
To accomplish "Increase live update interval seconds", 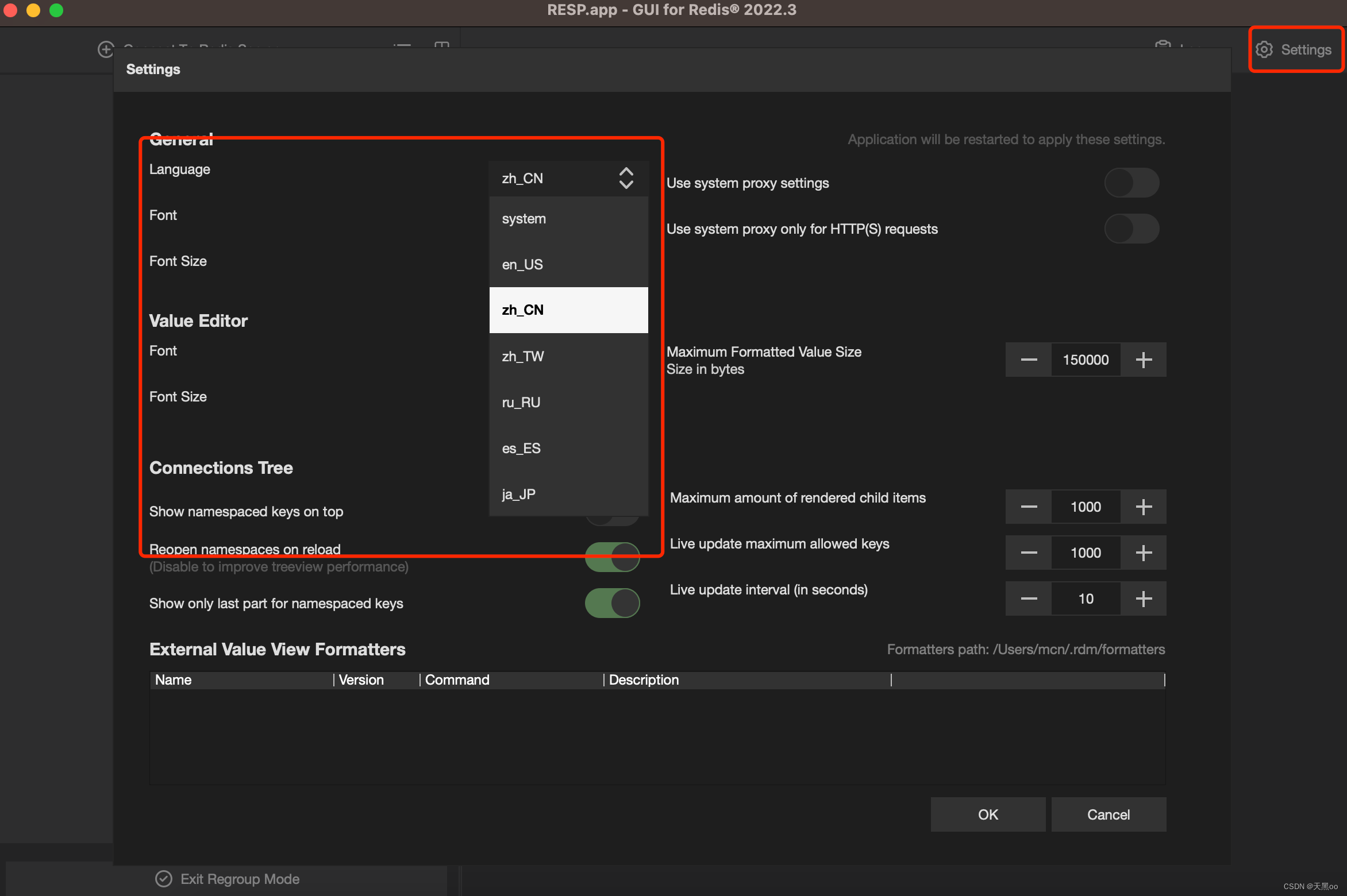I will (x=1144, y=598).
